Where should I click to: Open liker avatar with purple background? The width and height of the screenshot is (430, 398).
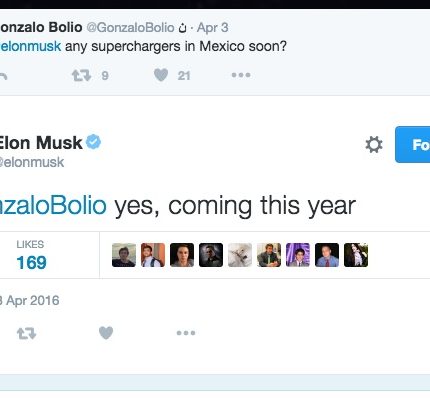(298, 255)
